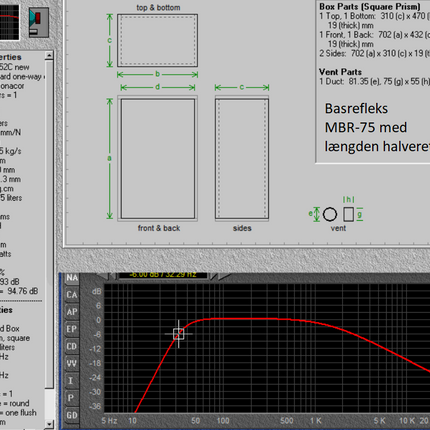Click the "vent" label
This screenshot has height=430, width=430.
[x=338, y=228]
